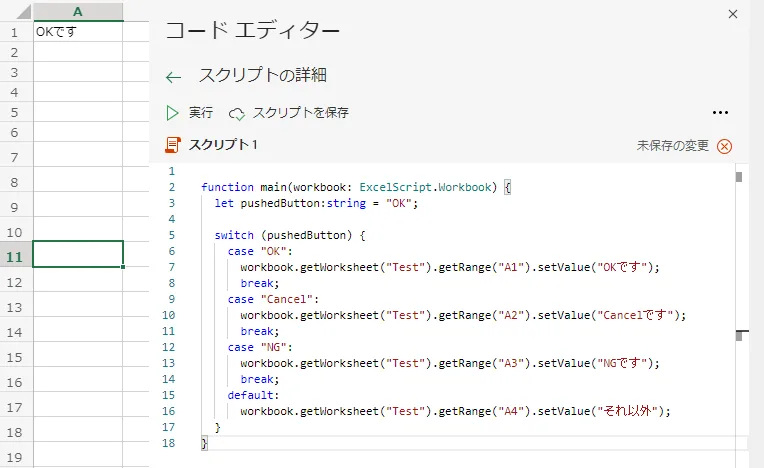Screen dimensions: 764x468
Task: Select row 5 header in the sheet
Action: [x=15, y=111]
